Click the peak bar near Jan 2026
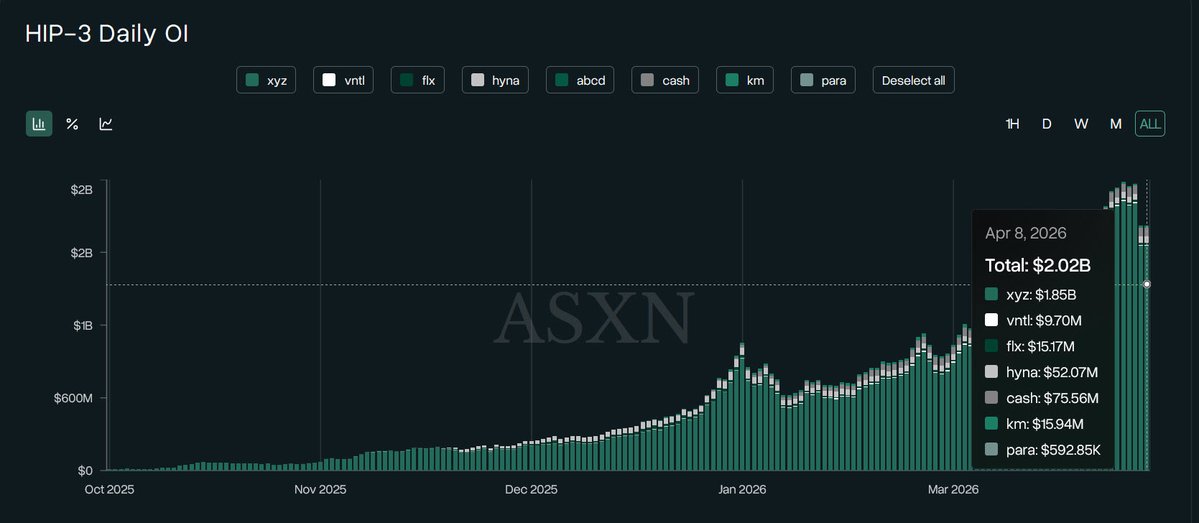The image size is (1199, 523). point(742,410)
